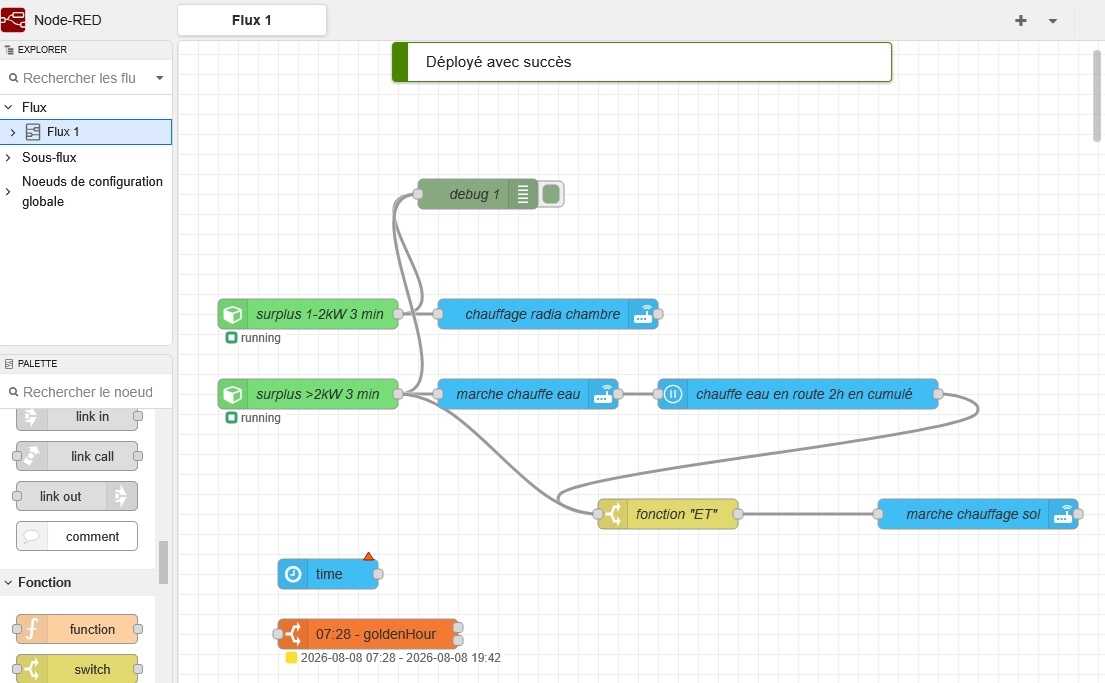Select the link call palette node
The width and height of the screenshot is (1105, 683).
(76, 456)
